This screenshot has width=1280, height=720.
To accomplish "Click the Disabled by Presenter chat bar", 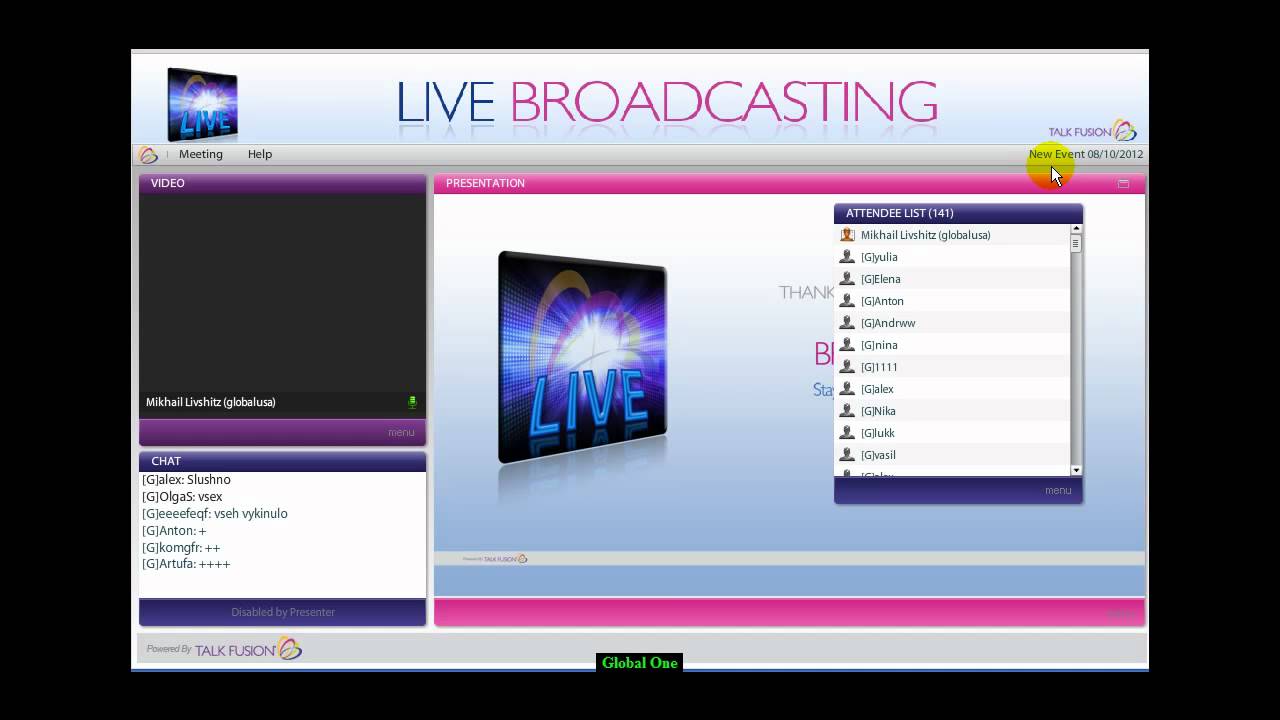I will point(283,612).
